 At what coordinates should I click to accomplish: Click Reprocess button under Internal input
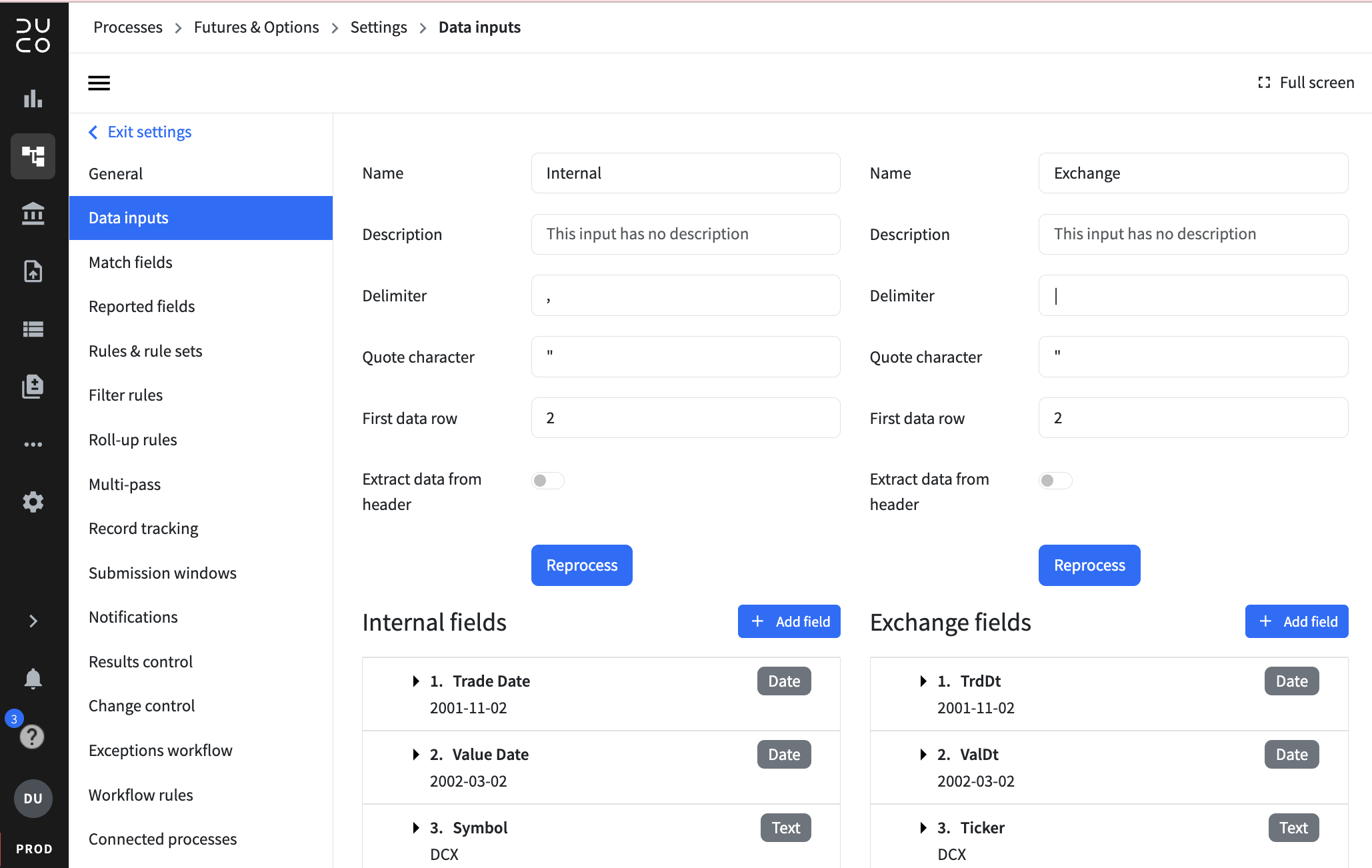click(582, 565)
